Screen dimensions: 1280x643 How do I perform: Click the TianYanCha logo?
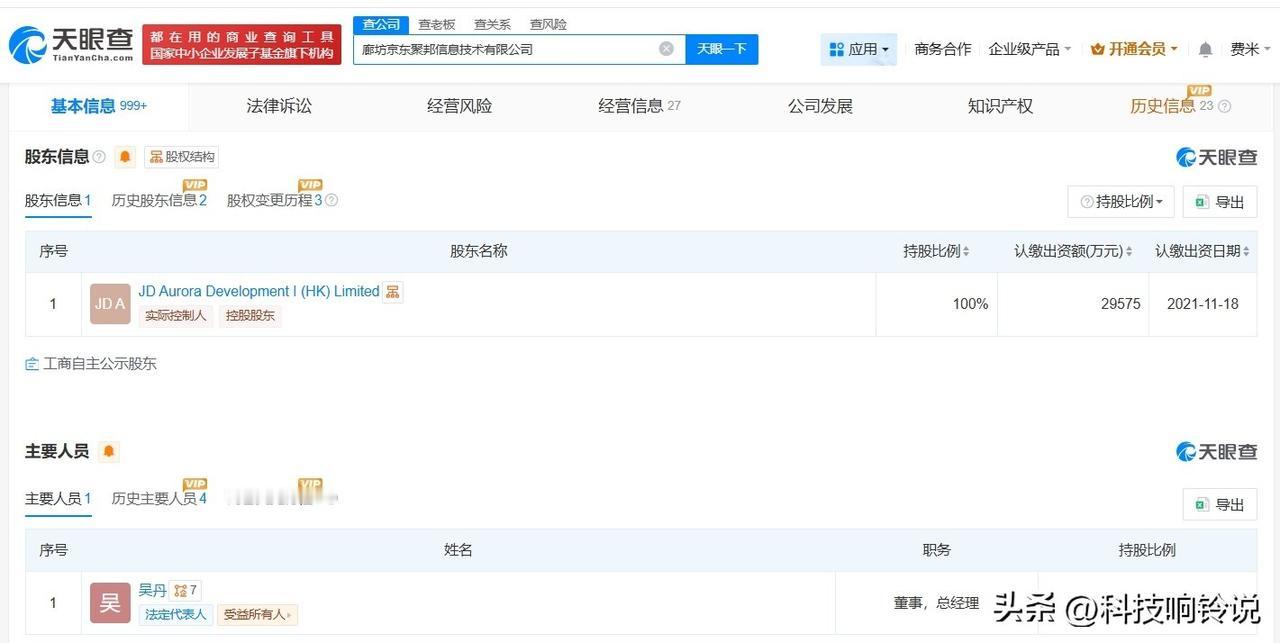[x=71, y=44]
